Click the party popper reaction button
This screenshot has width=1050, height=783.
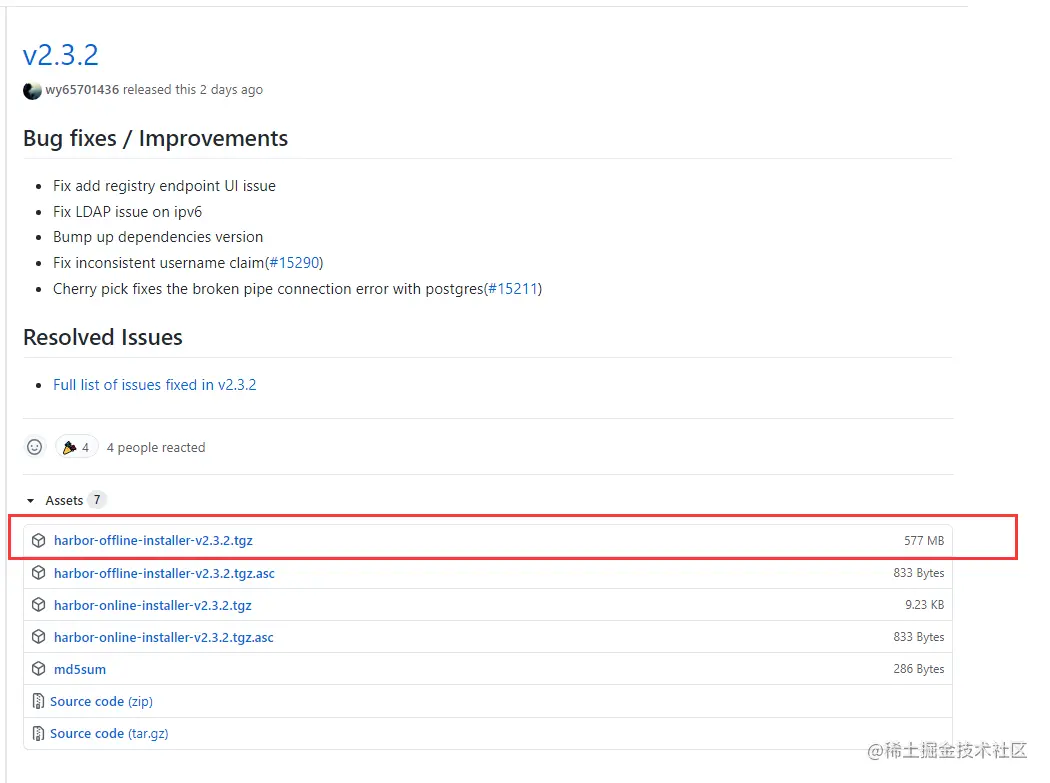point(76,447)
